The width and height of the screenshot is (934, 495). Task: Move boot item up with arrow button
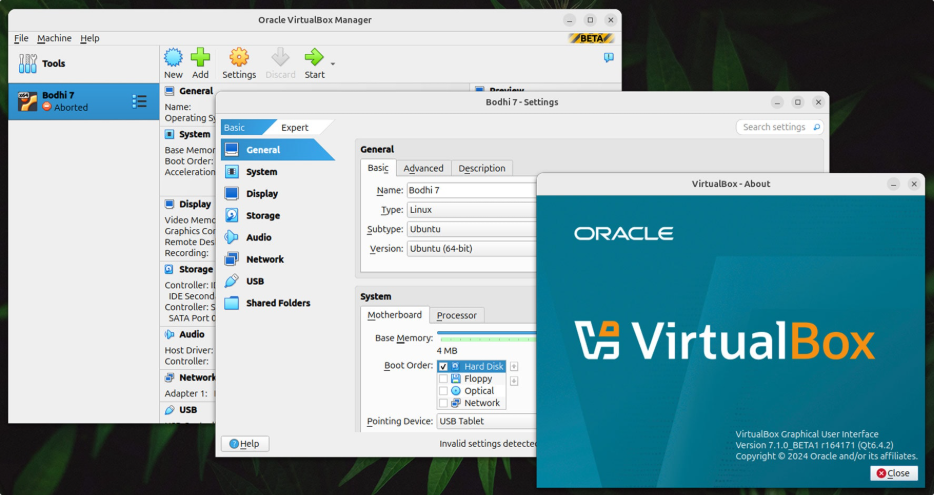tap(514, 366)
